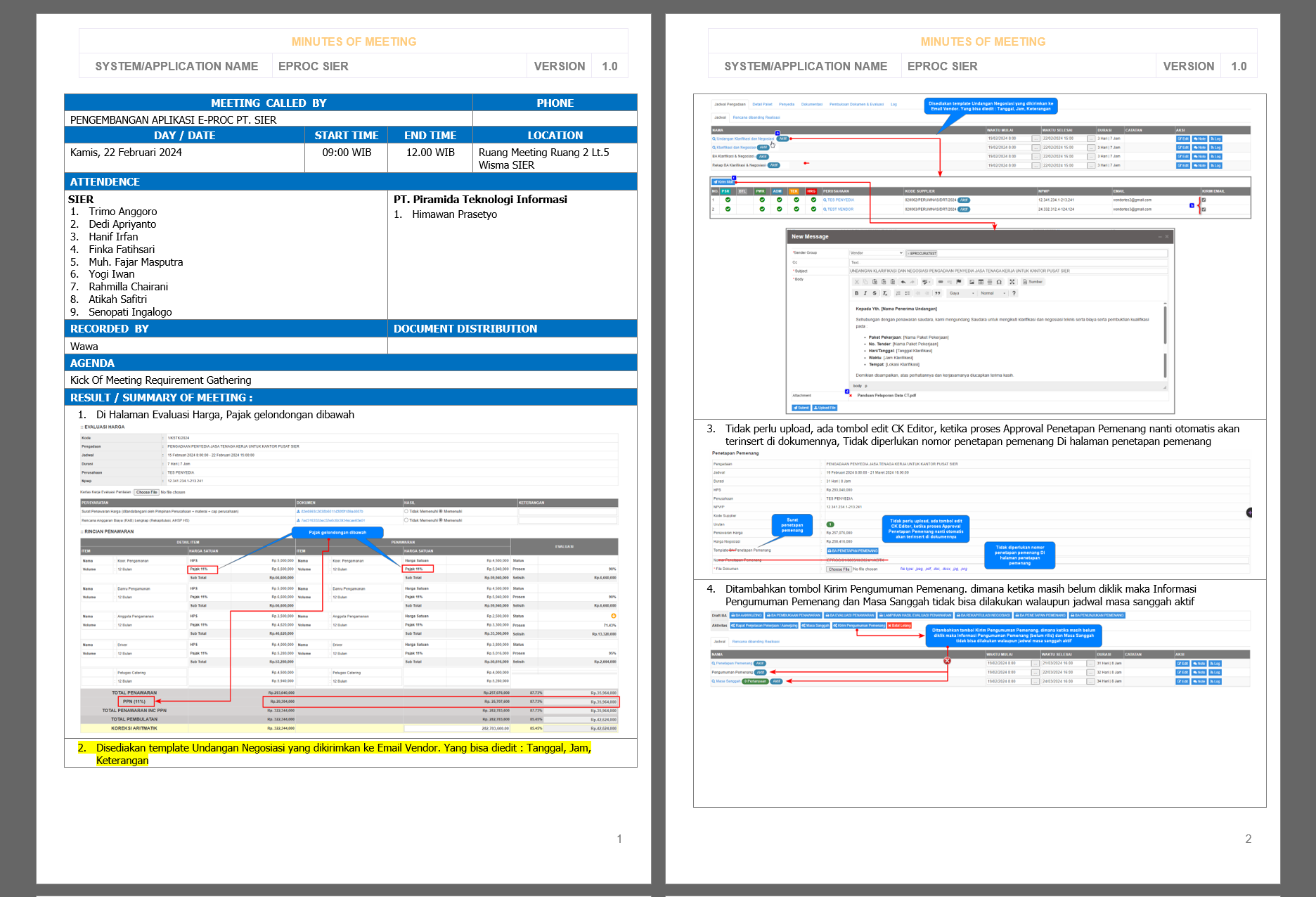Toggle Kirim Email checkbox for TES PENYEDIA
Screen dimensions: 1316x897
[1204, 200]
